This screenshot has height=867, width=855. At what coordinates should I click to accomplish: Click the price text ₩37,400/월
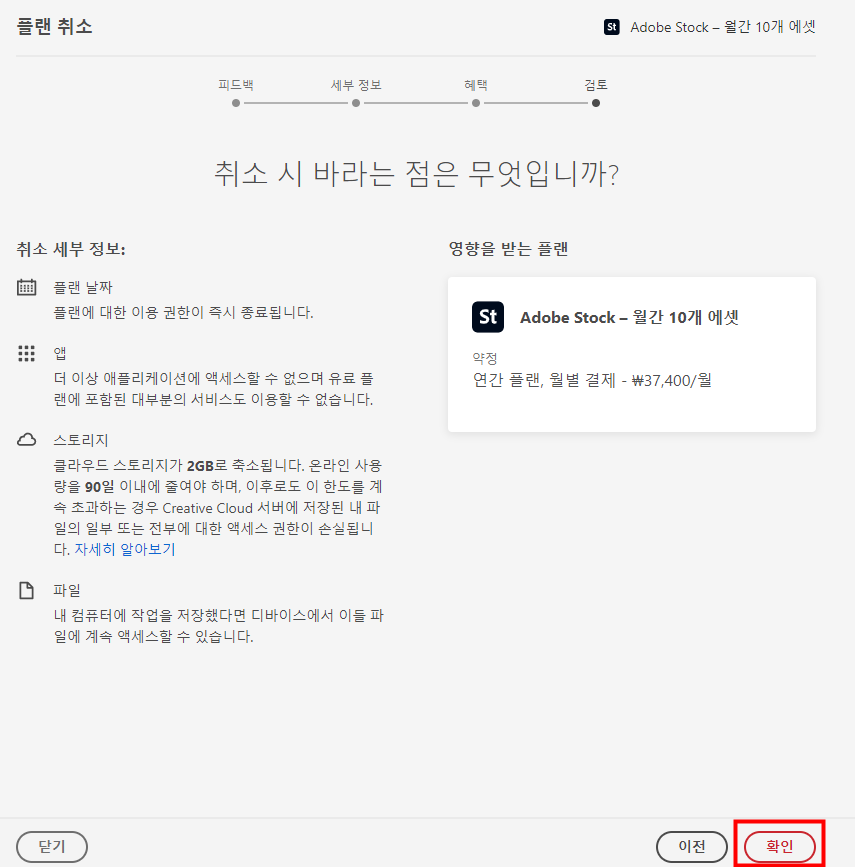click(x=671, y=380)
